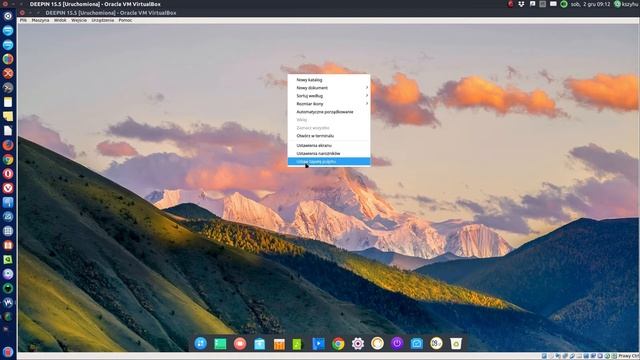Open the terminal icon in the host launcher
This screenshot has height=360, width=640.
click(x=8, y=88)
